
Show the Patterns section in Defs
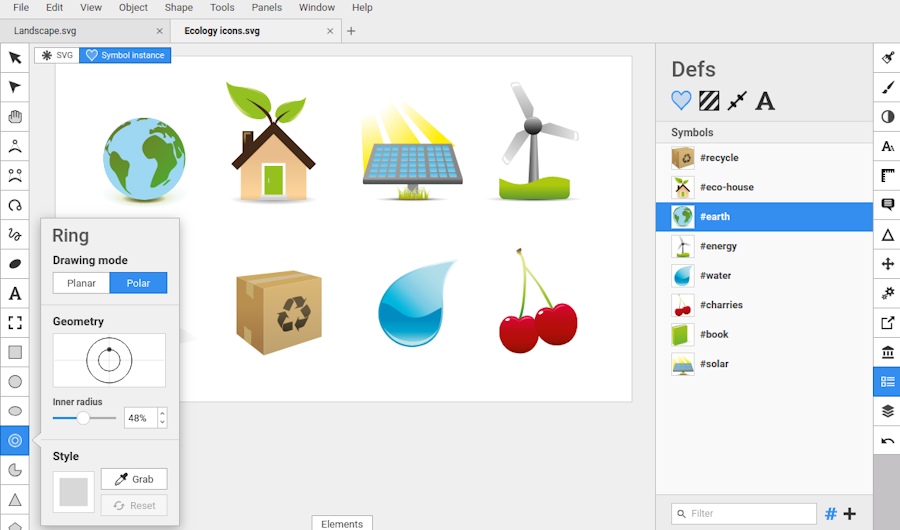tap(709, 100)
